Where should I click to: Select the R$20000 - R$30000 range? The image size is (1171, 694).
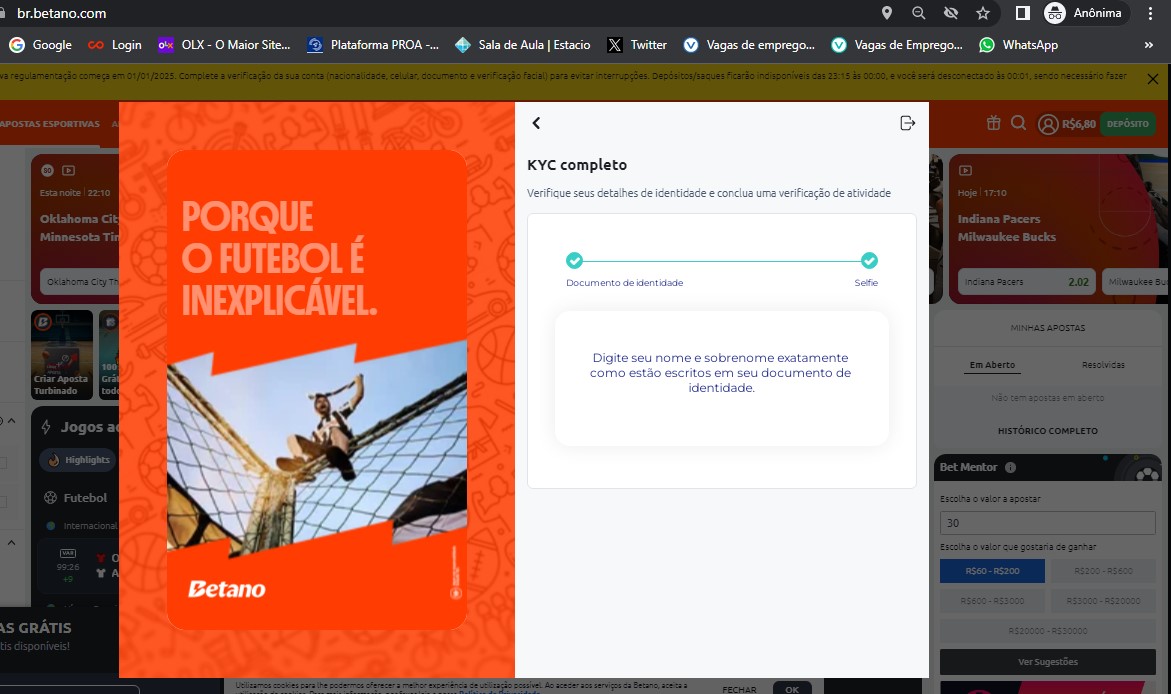1047,631
